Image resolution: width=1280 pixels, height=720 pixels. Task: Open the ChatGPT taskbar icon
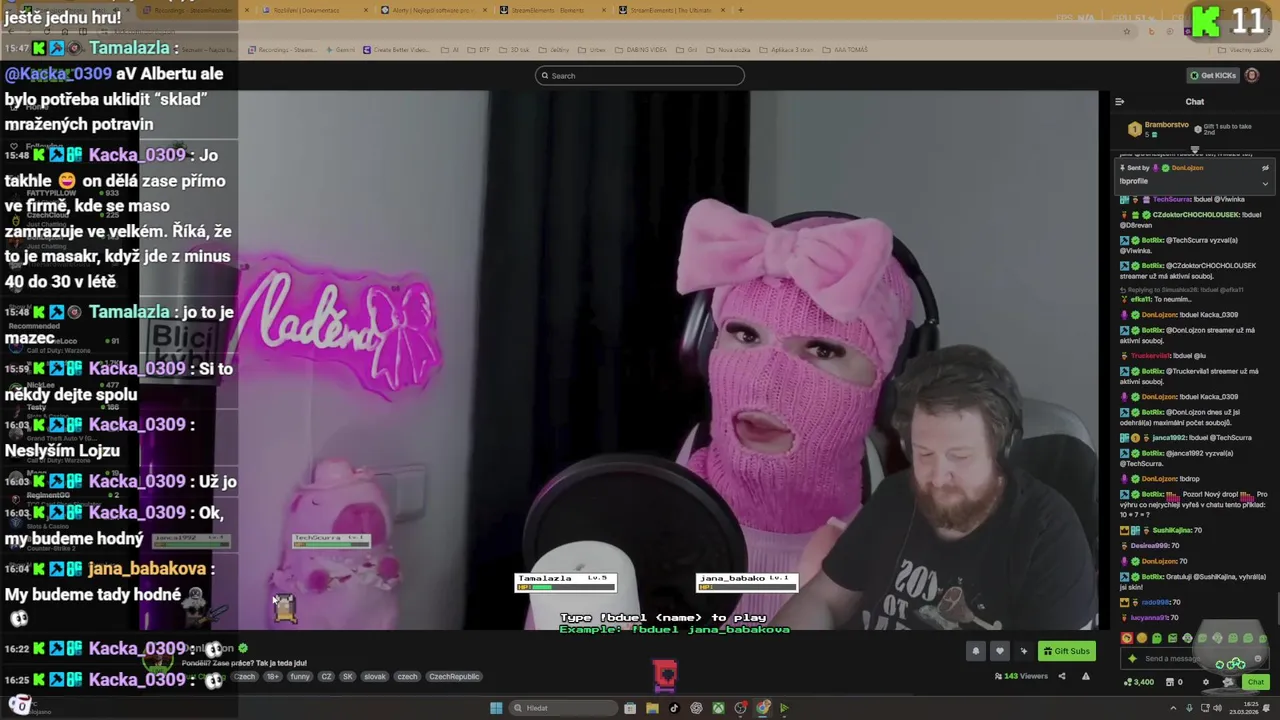696,708
